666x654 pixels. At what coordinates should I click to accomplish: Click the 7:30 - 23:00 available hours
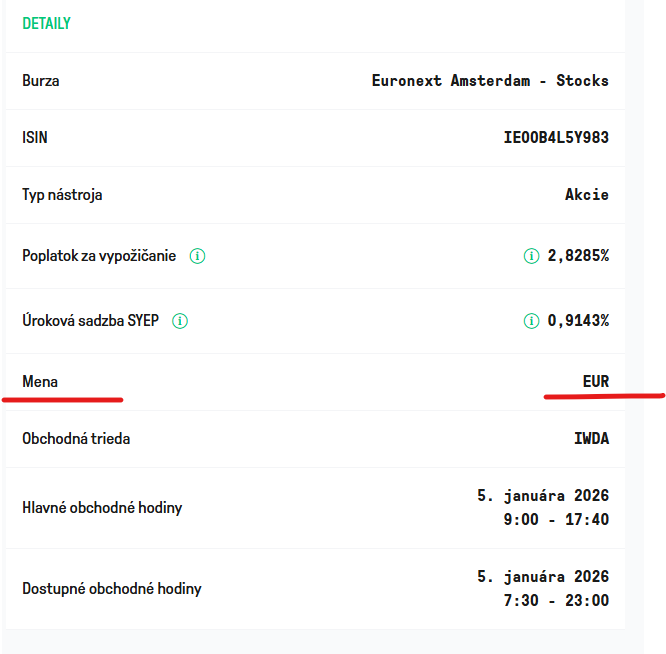[556, 601]
